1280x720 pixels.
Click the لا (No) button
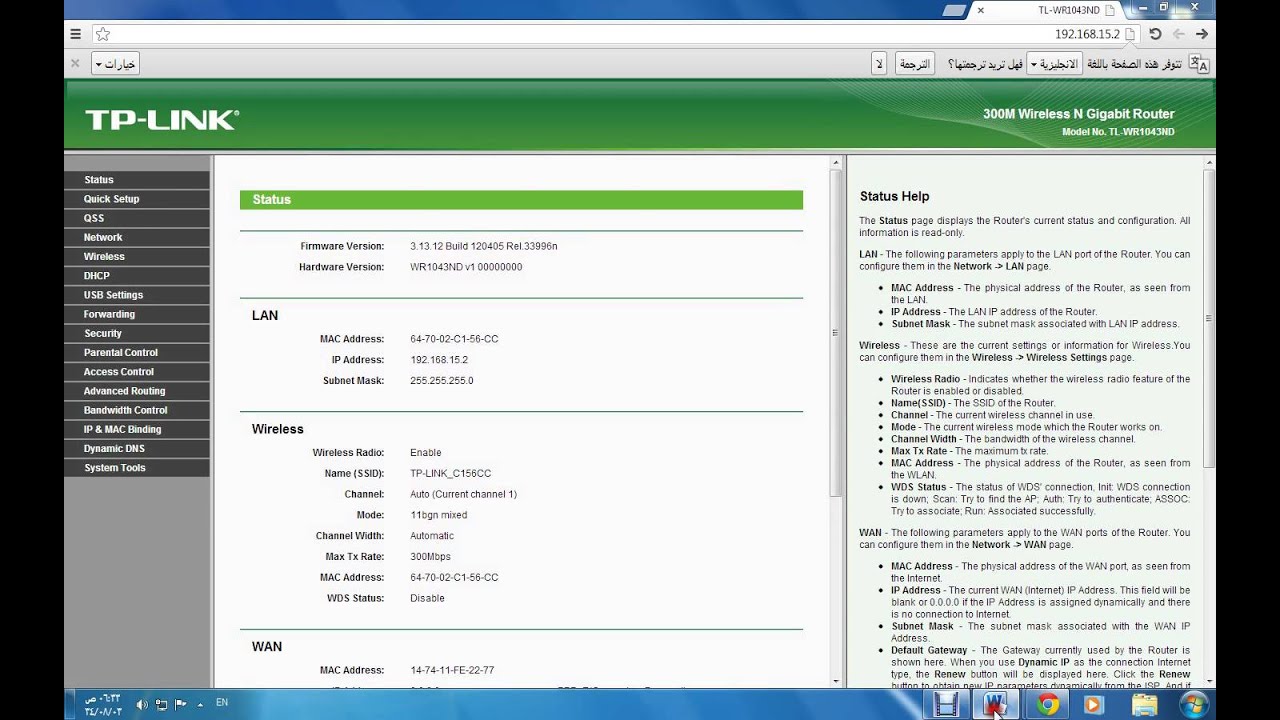(879, 64)
